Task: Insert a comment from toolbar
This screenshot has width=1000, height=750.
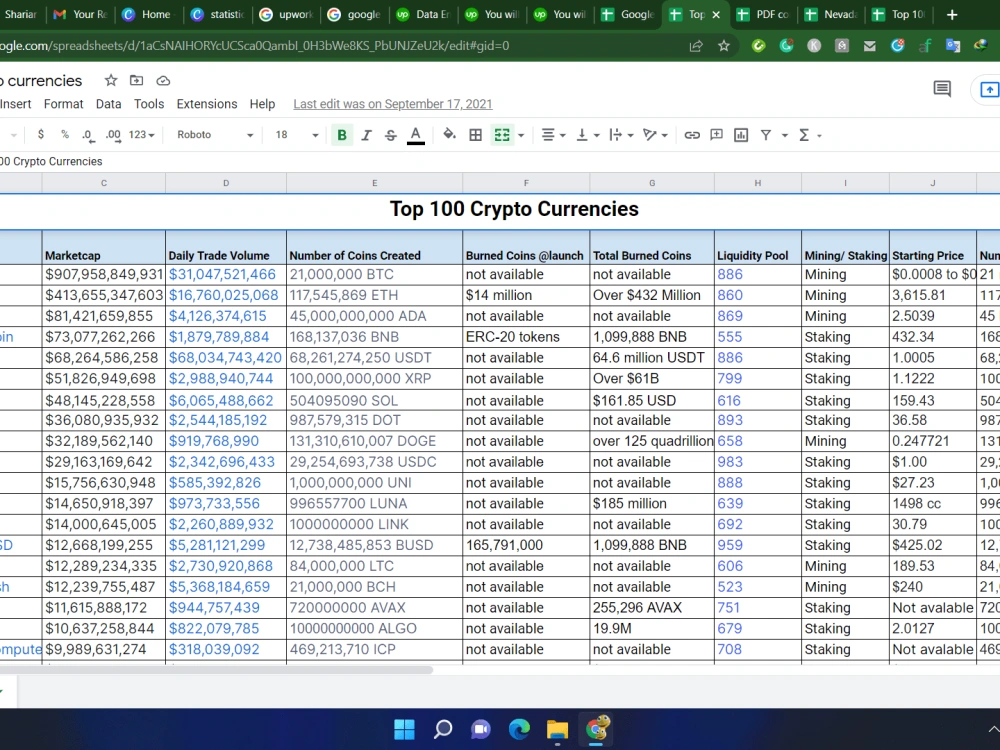Action: point(716,135)
